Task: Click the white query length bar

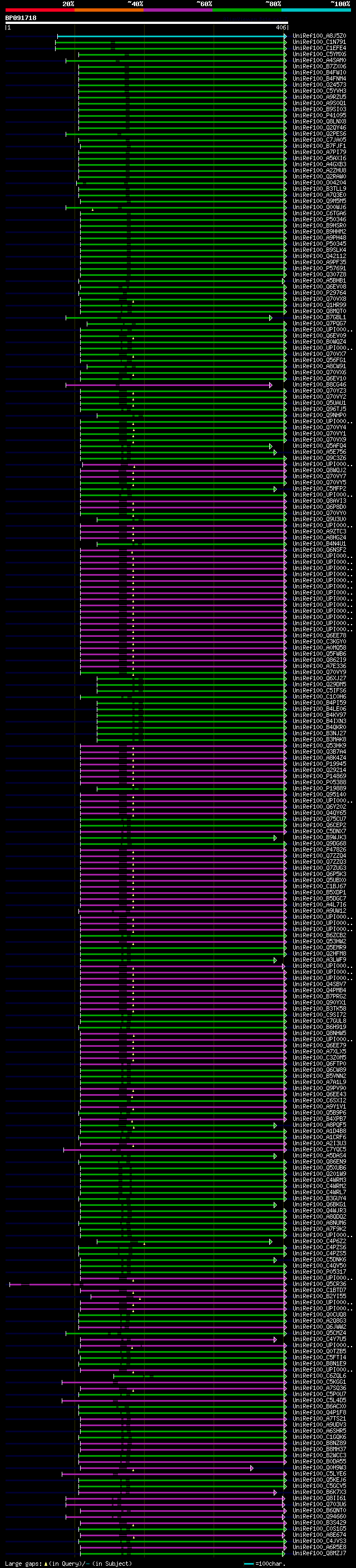Action: point(146,23)
